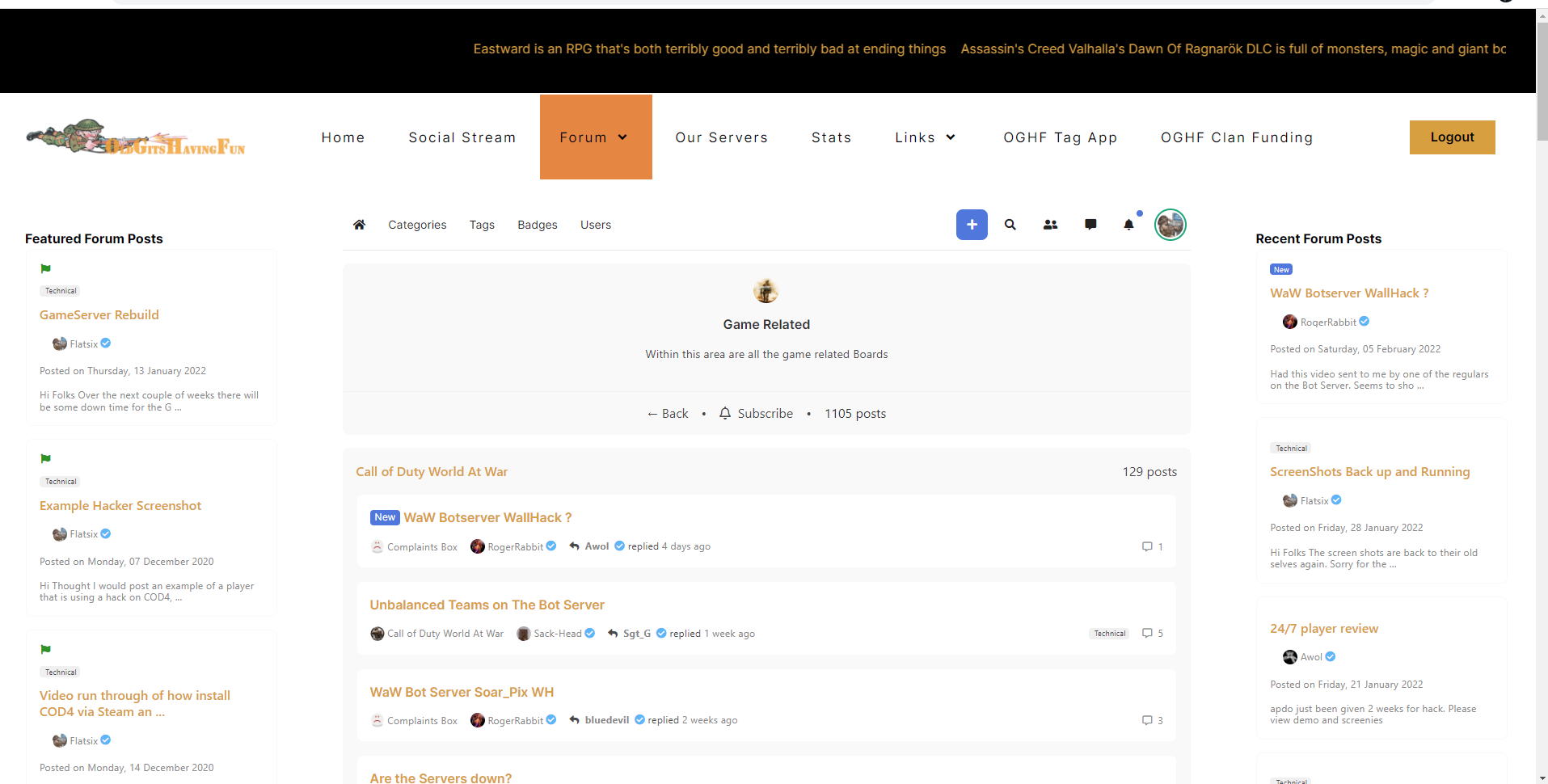Subscribe to the Game Related board
Viewport: 1548px width, 784px height.
756,414
